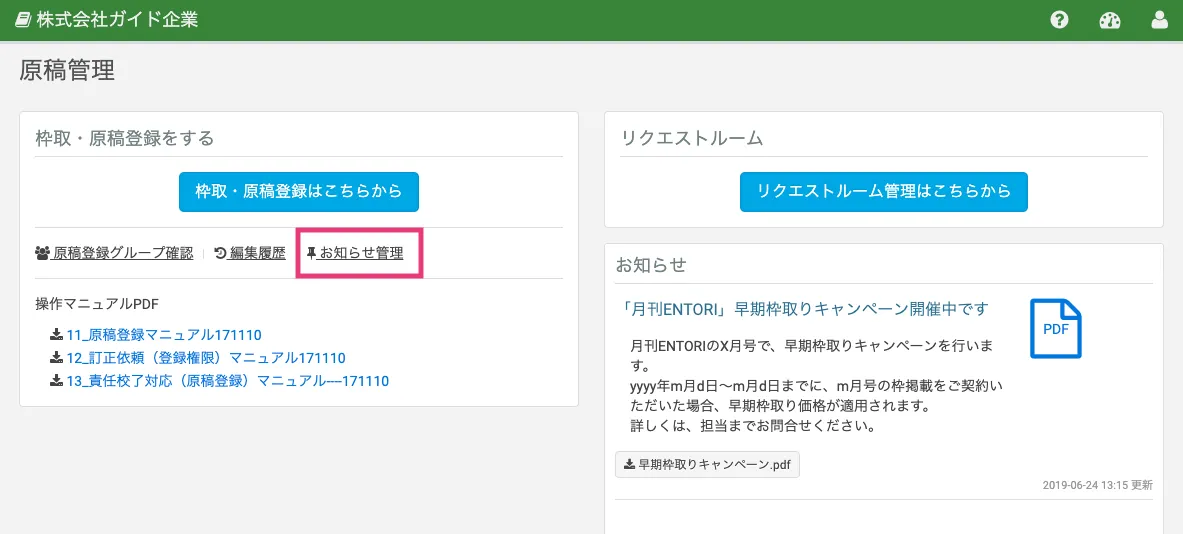The height and width of the screenshot is (534, 1183).
Task: Open 12_訂正依頼 manual PDF link
Action: [x=206, y=358]
